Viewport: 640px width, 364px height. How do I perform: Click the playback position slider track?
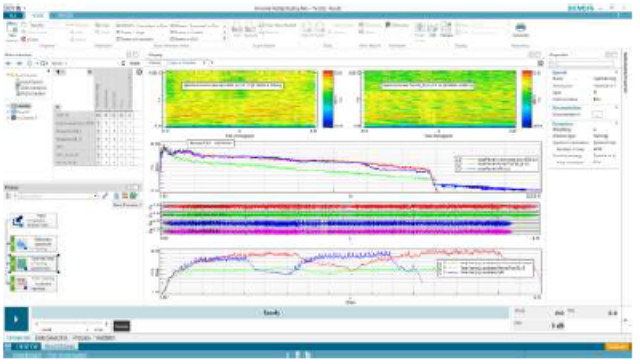[70, 324]
